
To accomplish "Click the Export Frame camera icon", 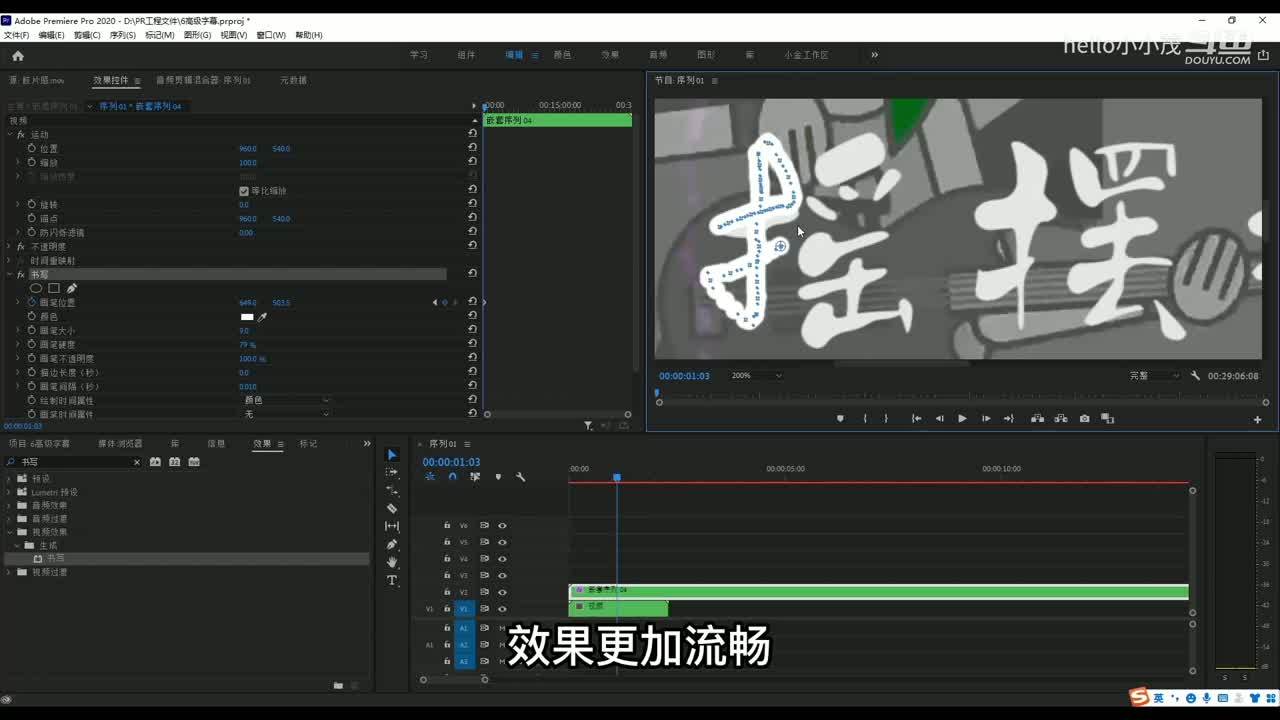I will 1084,419.
